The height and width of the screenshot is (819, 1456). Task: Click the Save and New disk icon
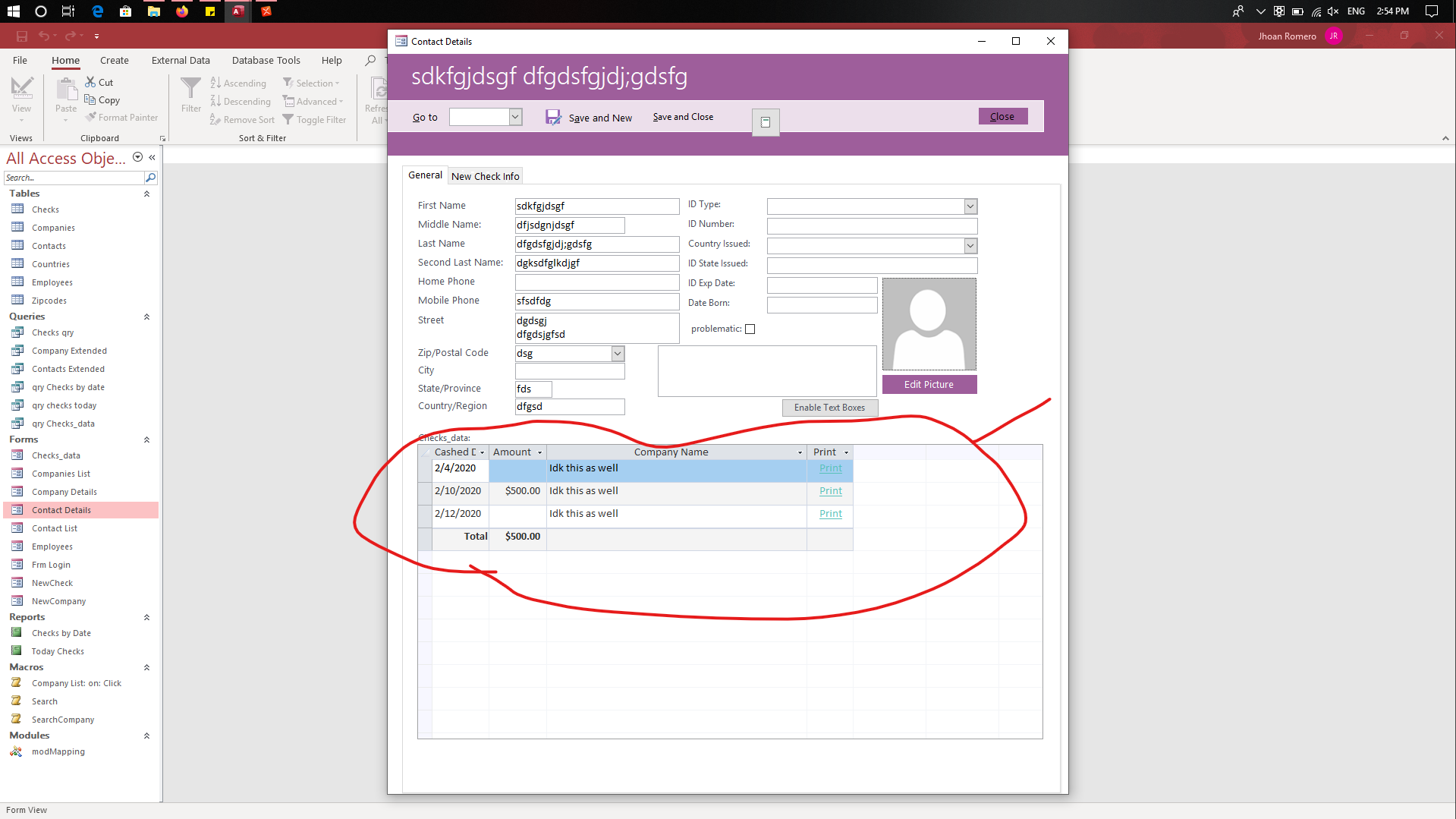click(553, 117)
